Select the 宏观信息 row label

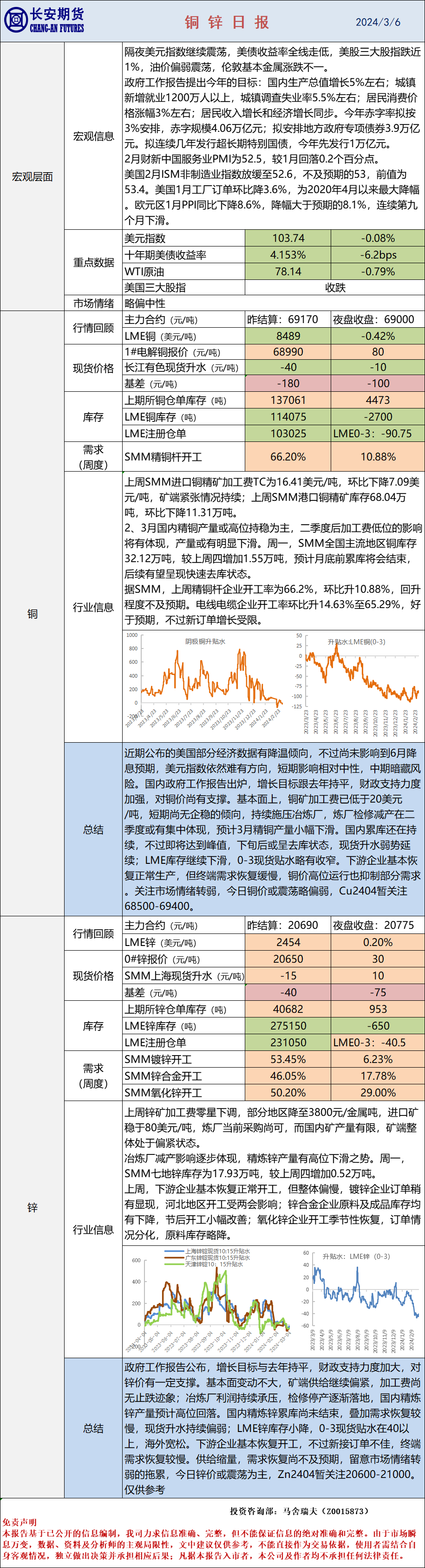(x=93, y=136)
